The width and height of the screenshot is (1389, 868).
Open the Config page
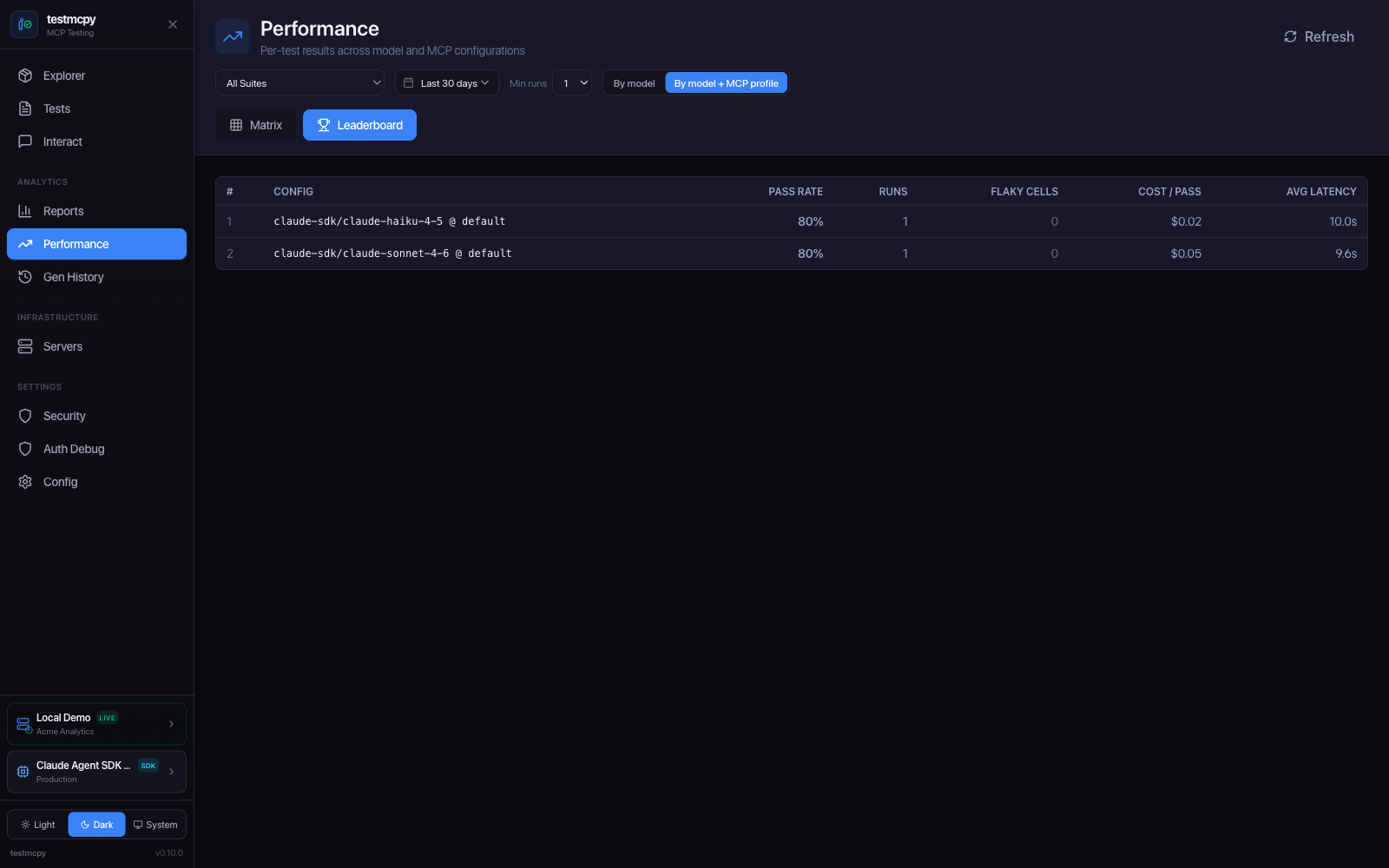pyautogui.click(x=96, y=482)
